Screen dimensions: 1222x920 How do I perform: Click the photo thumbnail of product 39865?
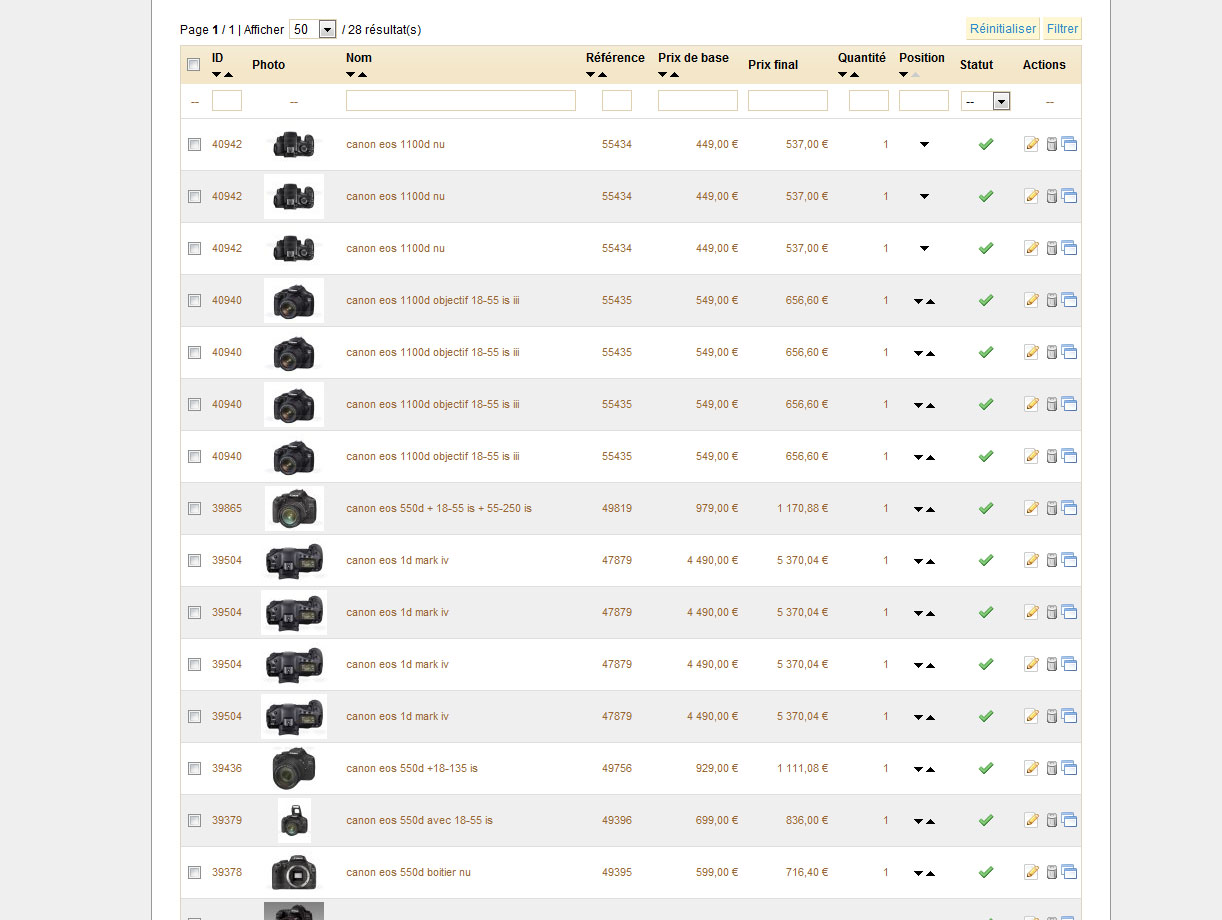(294, 508)
